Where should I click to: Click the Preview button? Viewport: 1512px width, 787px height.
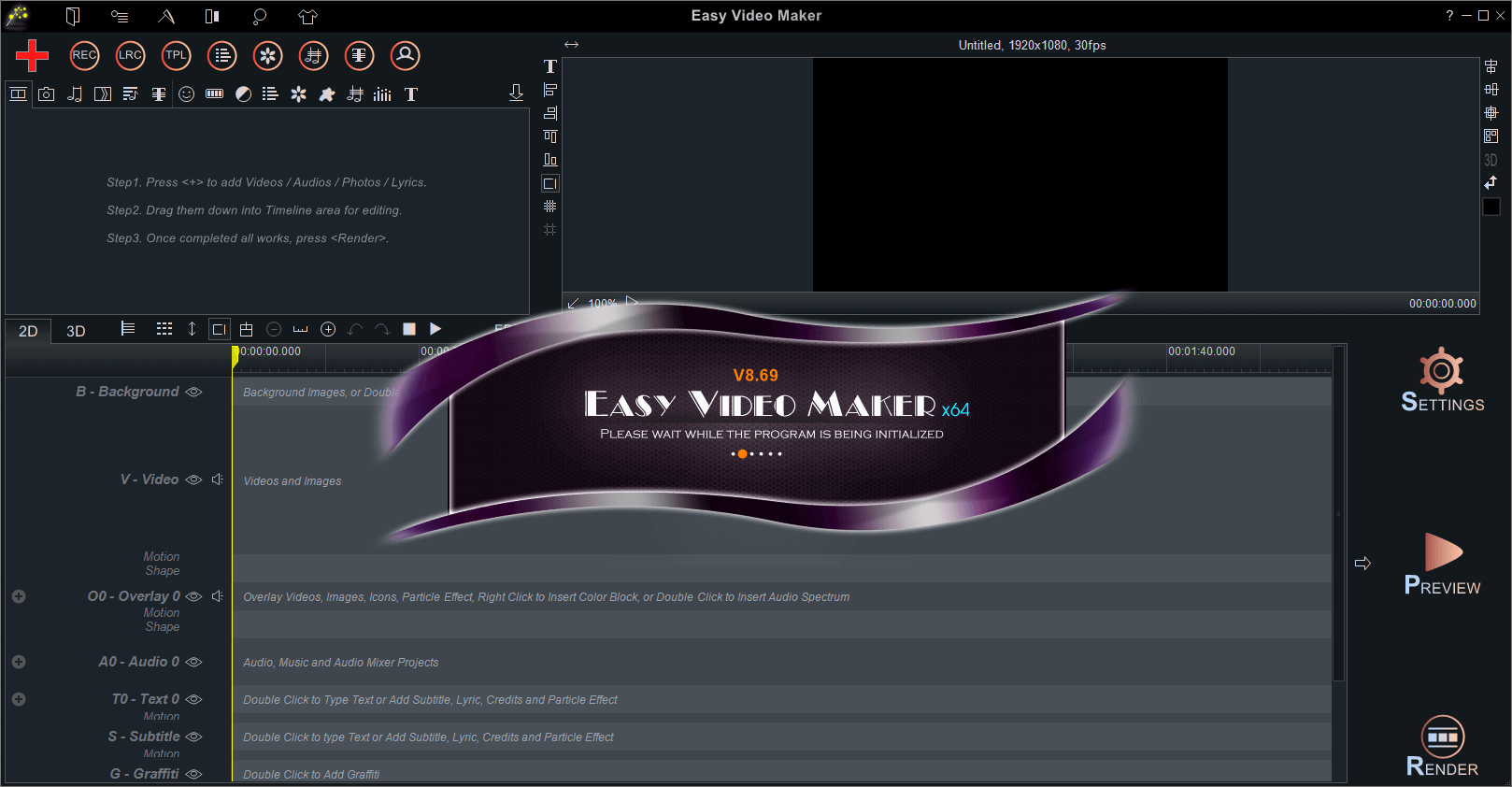pyautogui.click(x=1443, y=564)
